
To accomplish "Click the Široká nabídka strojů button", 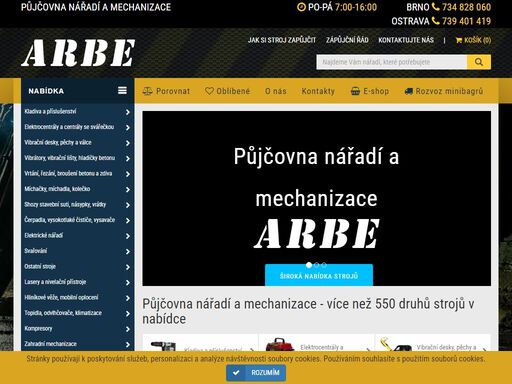I will click(x=319, y=276).
